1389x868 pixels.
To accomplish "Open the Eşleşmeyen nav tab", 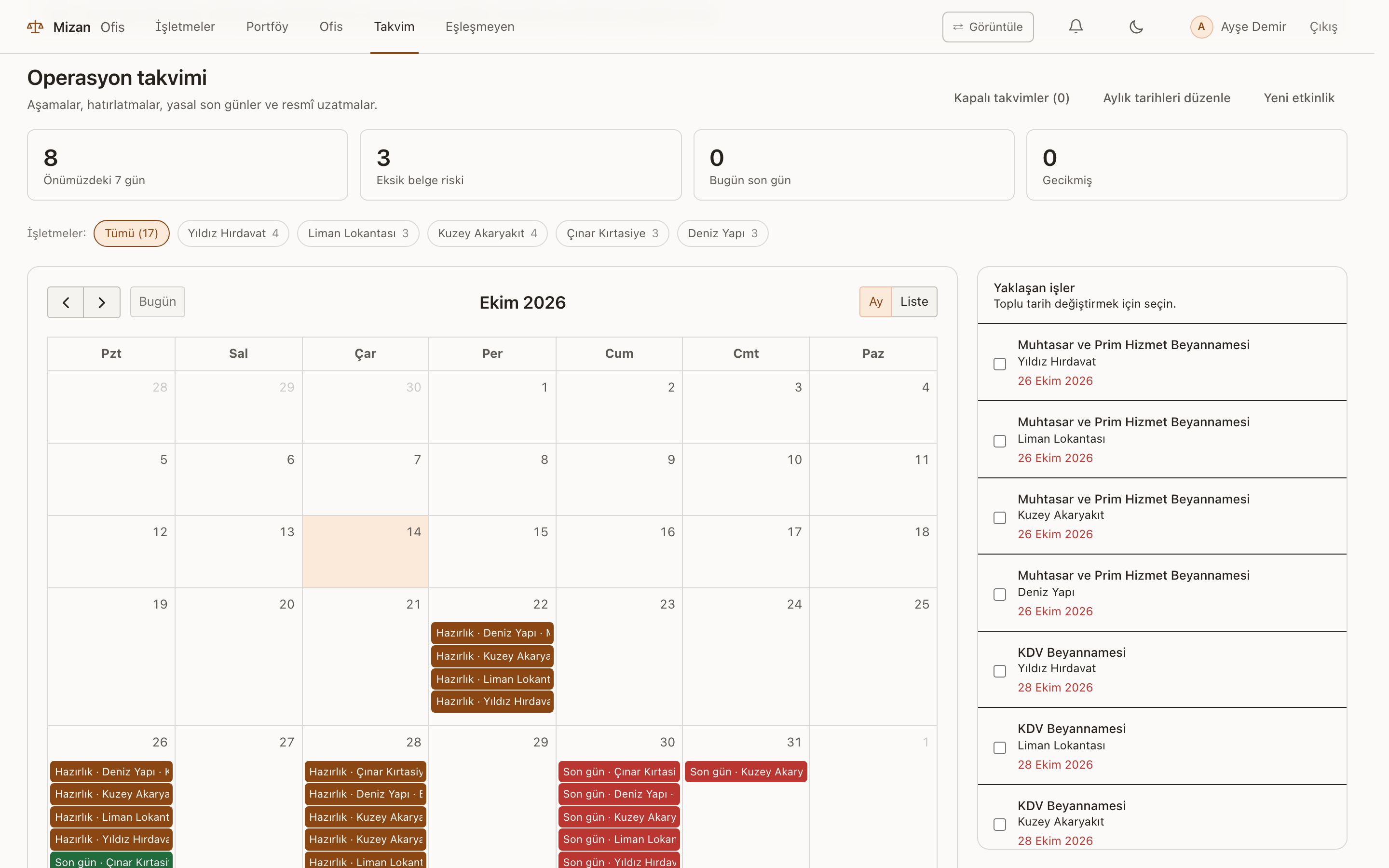I will (480, 27).
